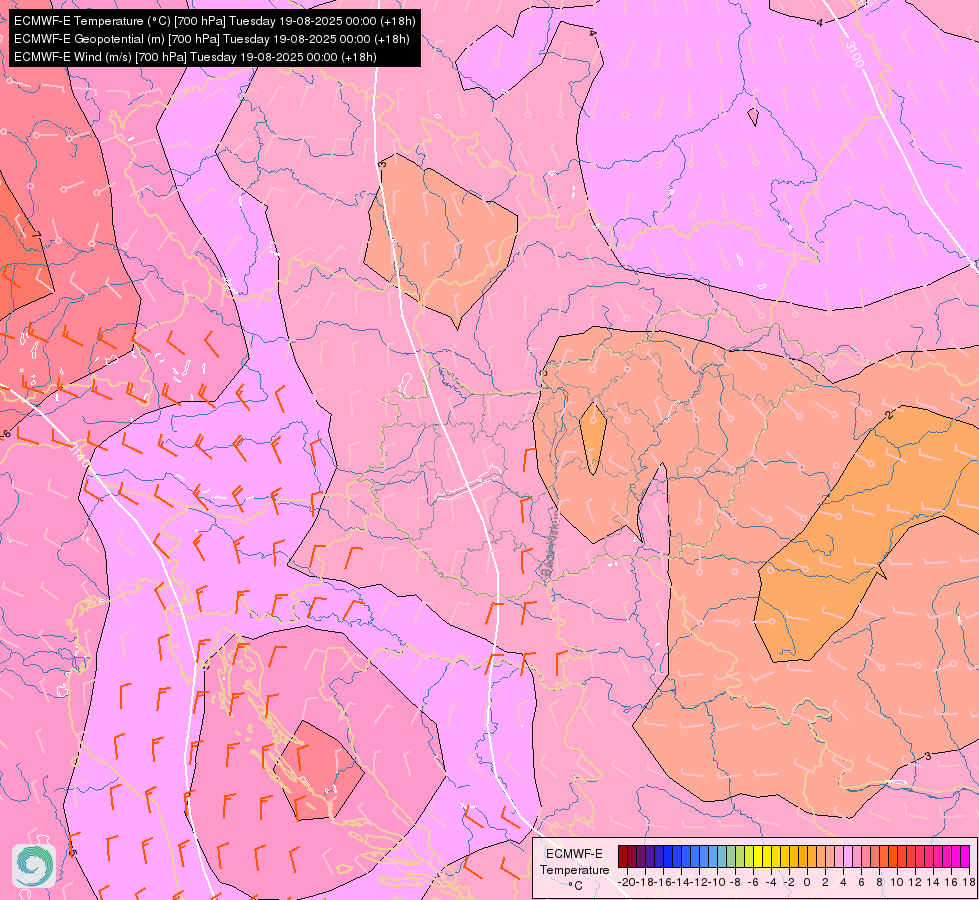
Task: Select the ECMWF-E Wind title line
Action: click(195, 57)
